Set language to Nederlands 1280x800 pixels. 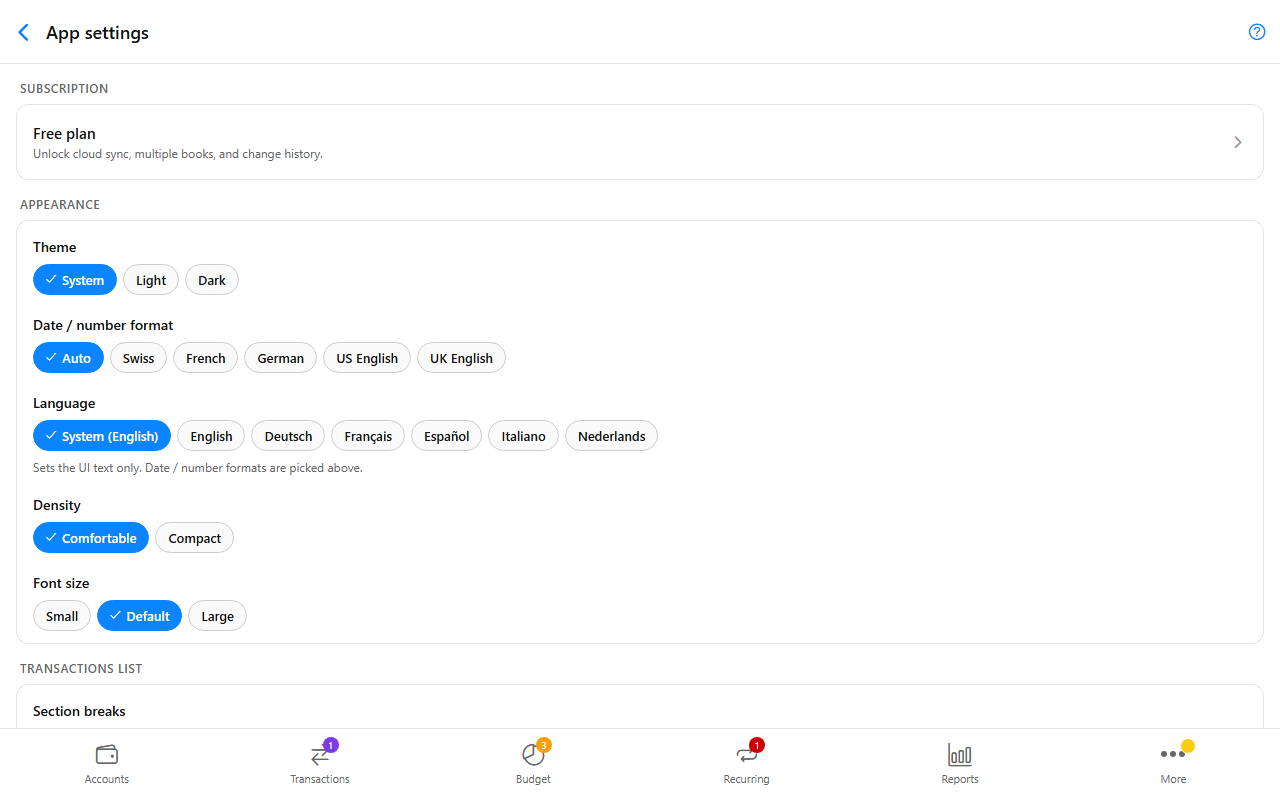tap(611, 436)
